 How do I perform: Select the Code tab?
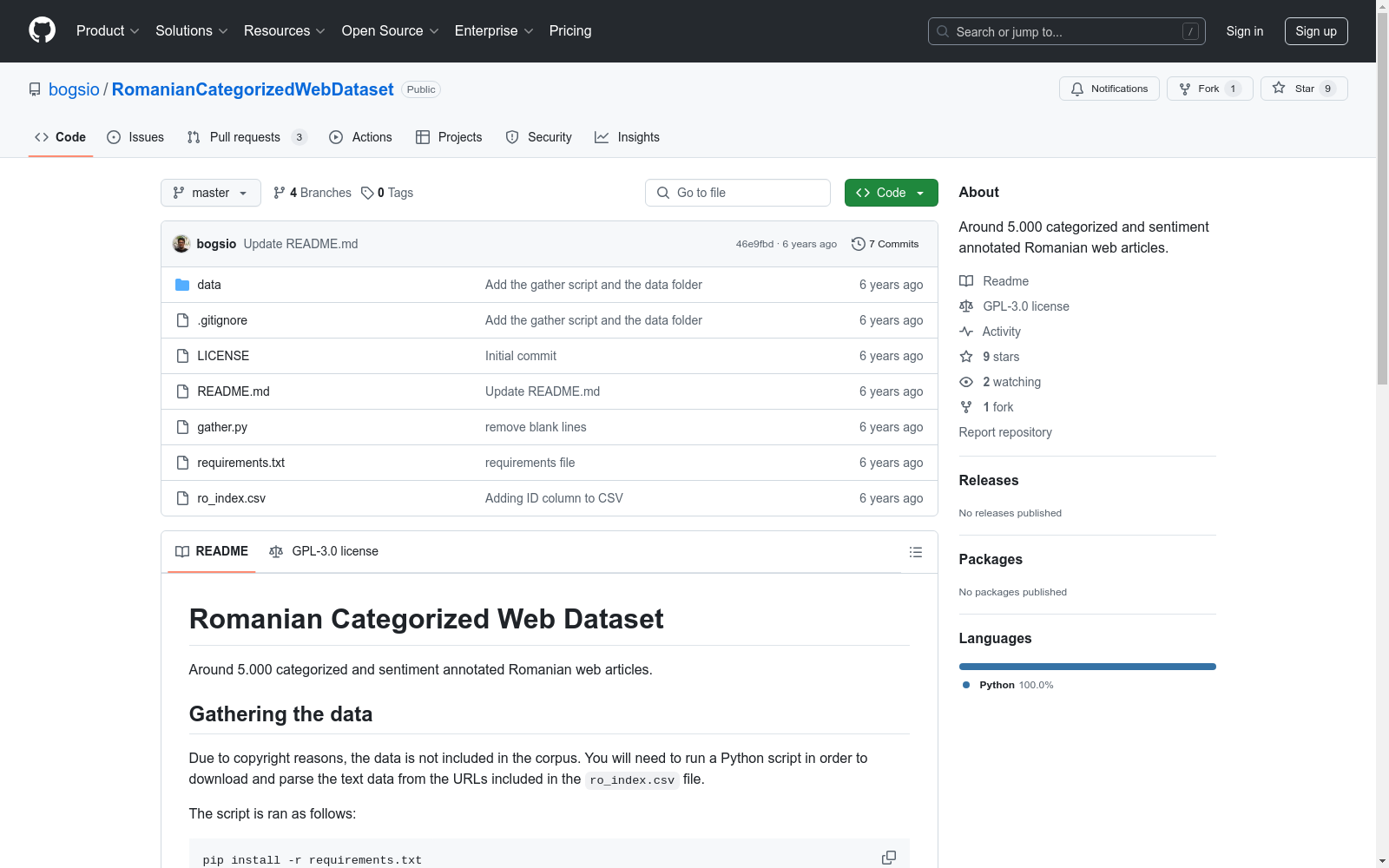click(x=61, y=137)
